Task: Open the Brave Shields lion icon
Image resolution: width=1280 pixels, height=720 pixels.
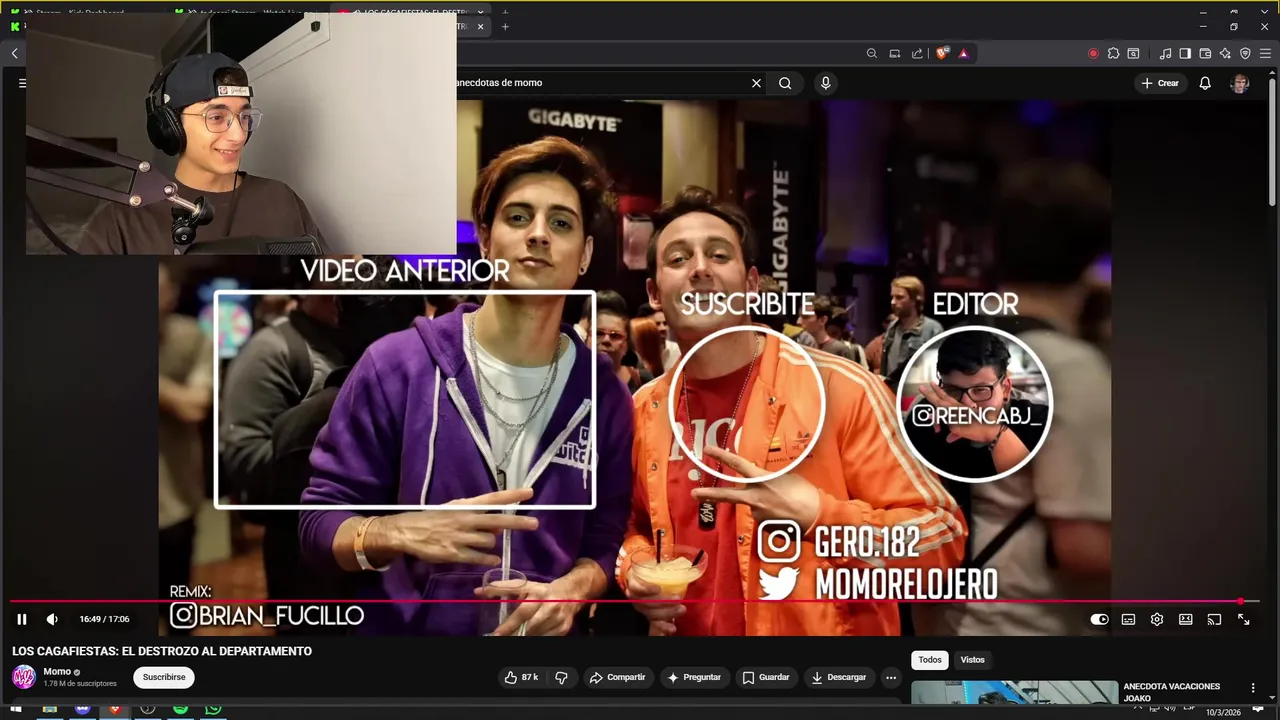Action: pyautogui.click(x=941, y=53)
